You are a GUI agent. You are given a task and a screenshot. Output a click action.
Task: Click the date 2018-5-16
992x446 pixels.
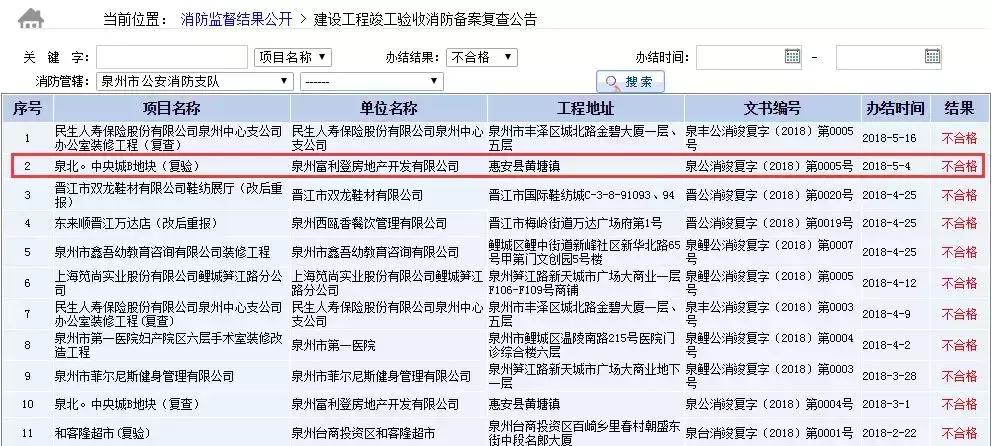[x=889, y=138]
